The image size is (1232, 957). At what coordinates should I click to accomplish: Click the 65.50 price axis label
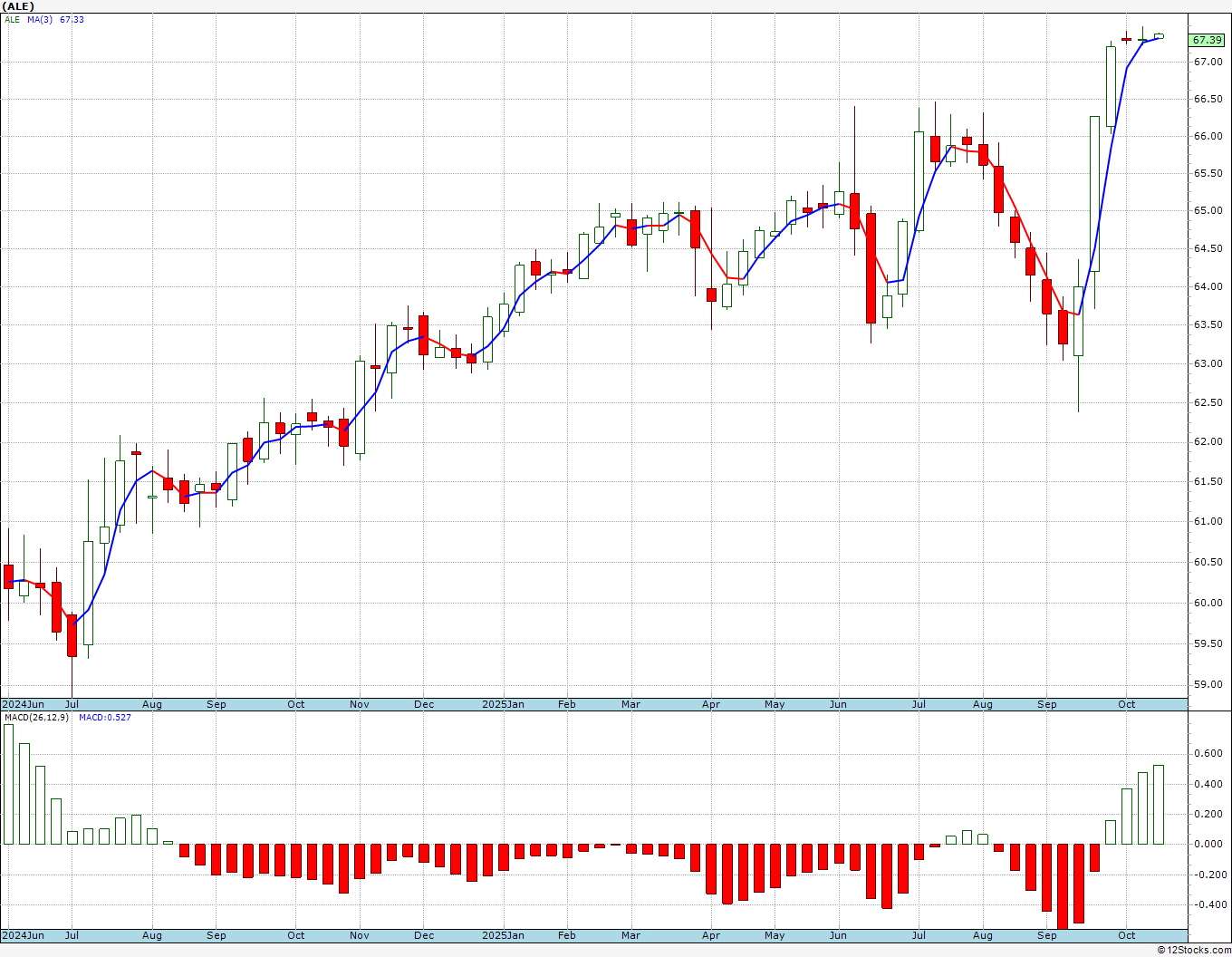[1207, 173]
